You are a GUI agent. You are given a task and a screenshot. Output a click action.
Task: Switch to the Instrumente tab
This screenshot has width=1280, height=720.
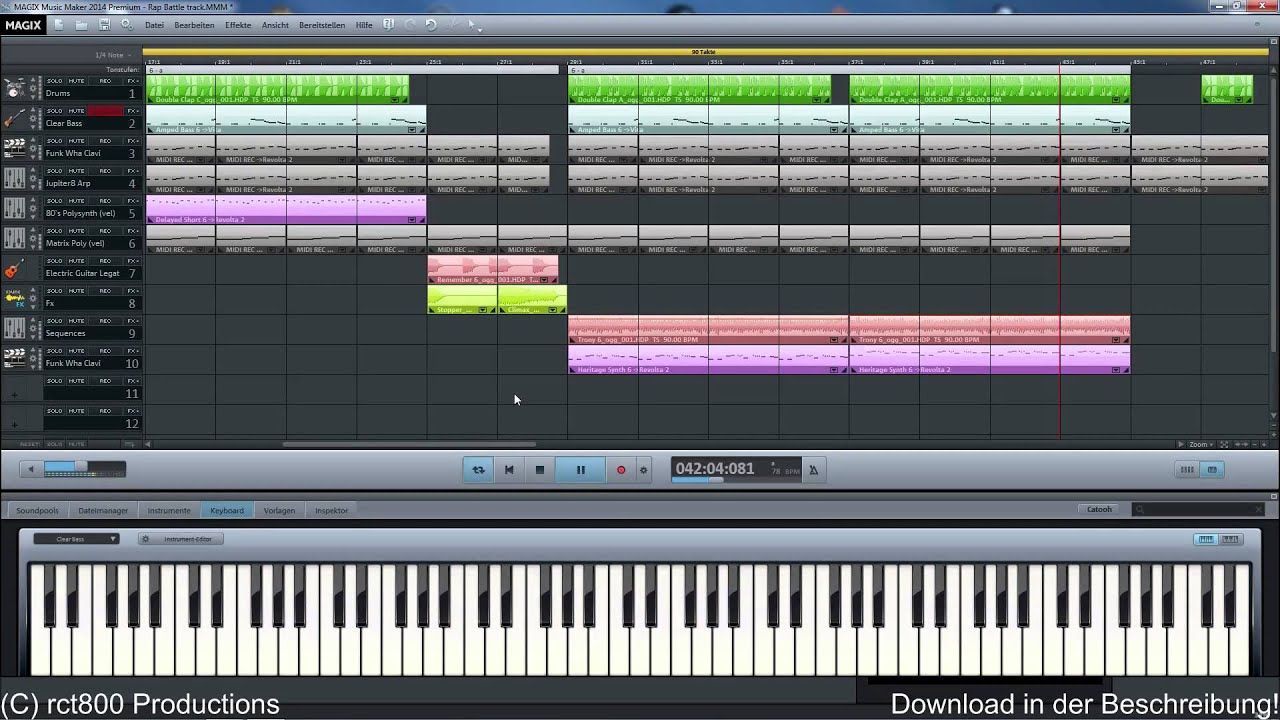pos(169,510)
